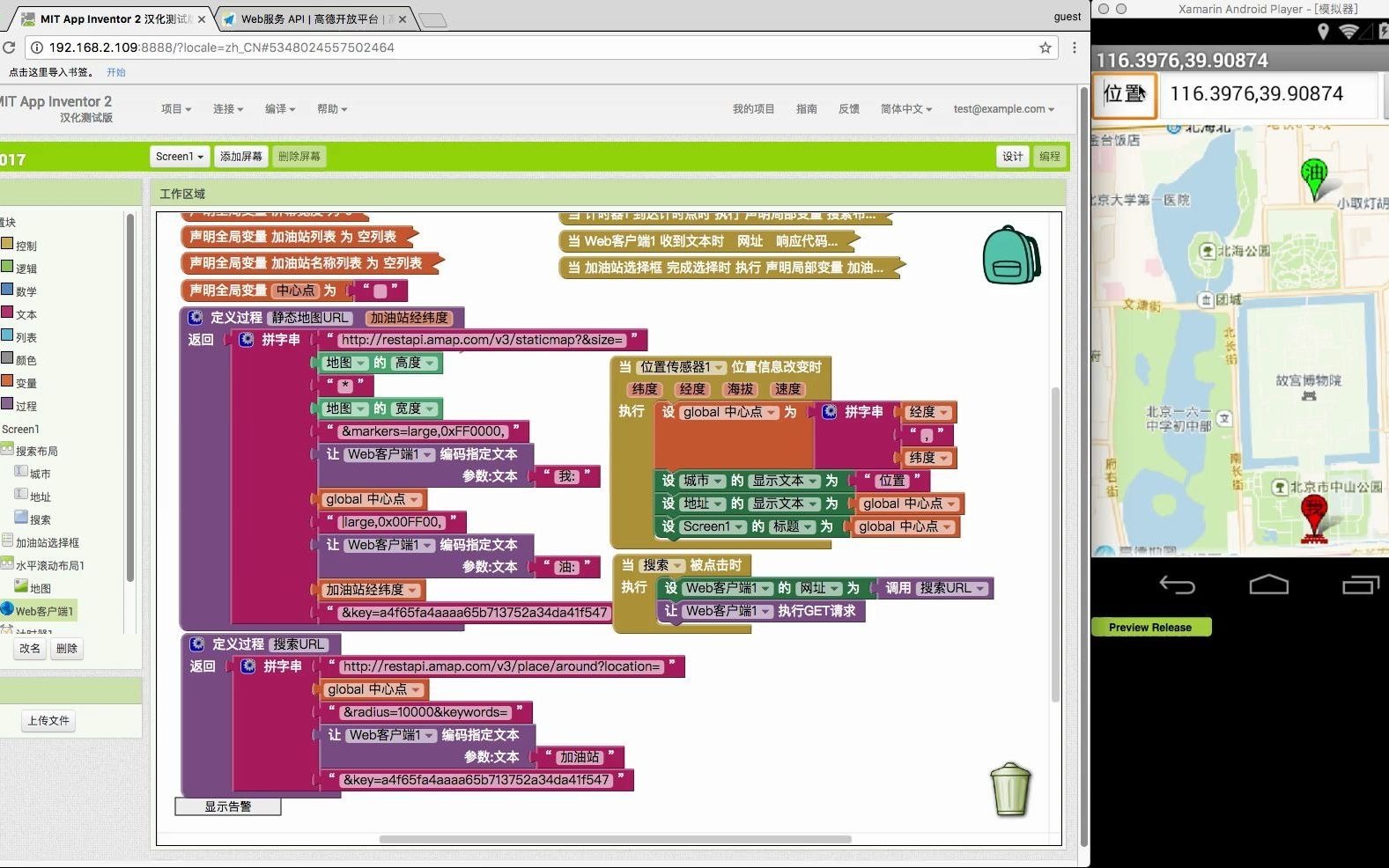Select the 变量 block category
This screenshot has height=868, width=1389.
tap(18, 383)
